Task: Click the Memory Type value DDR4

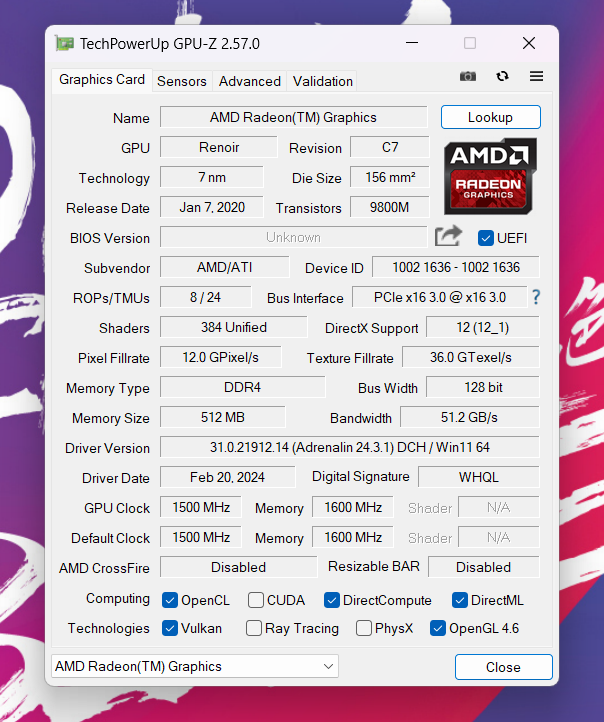Action: [x=242, y=387]
